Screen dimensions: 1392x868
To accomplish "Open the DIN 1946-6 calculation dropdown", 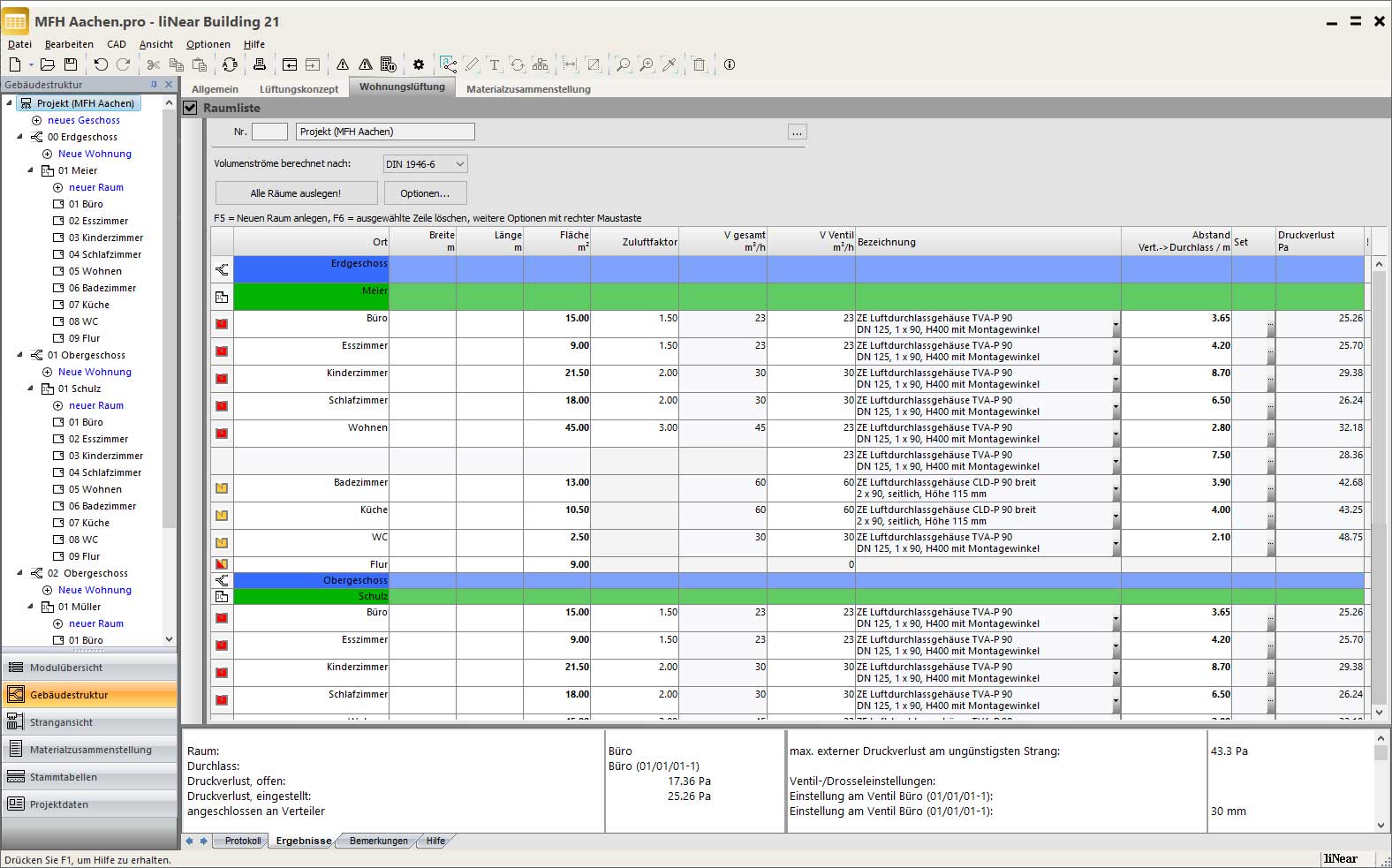I will (x=425, y=164).
